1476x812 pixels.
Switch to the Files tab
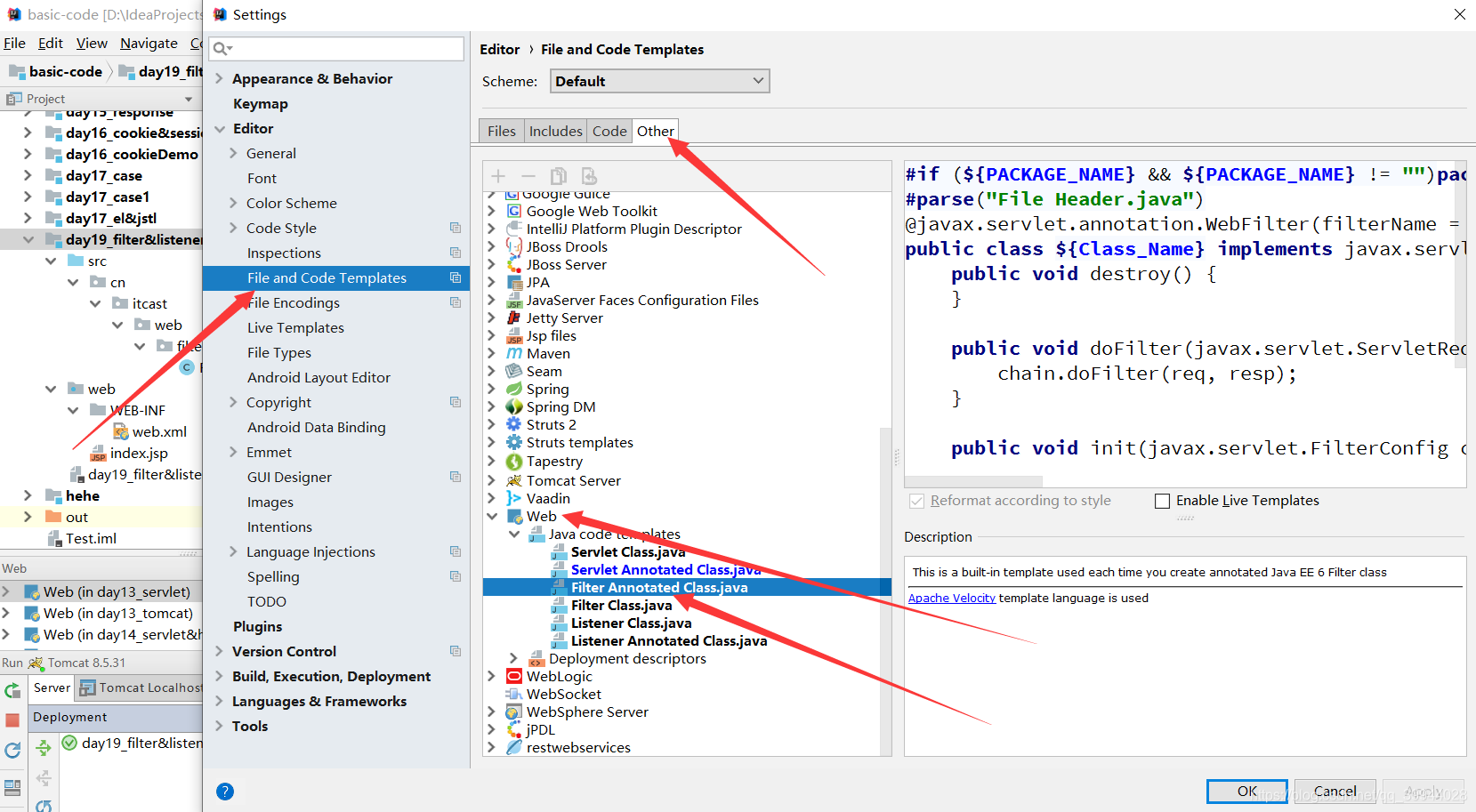click(x=502, y=131)
